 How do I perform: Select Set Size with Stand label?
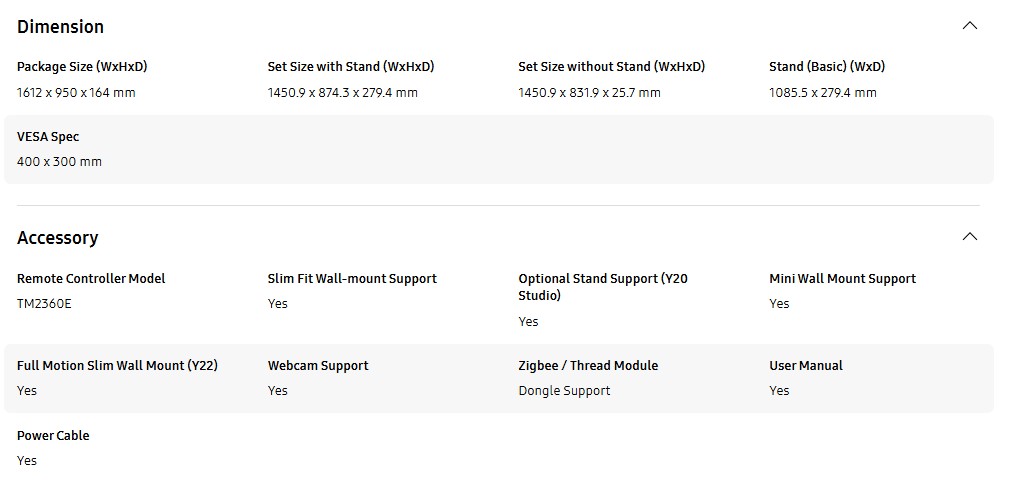pos(351,67)
